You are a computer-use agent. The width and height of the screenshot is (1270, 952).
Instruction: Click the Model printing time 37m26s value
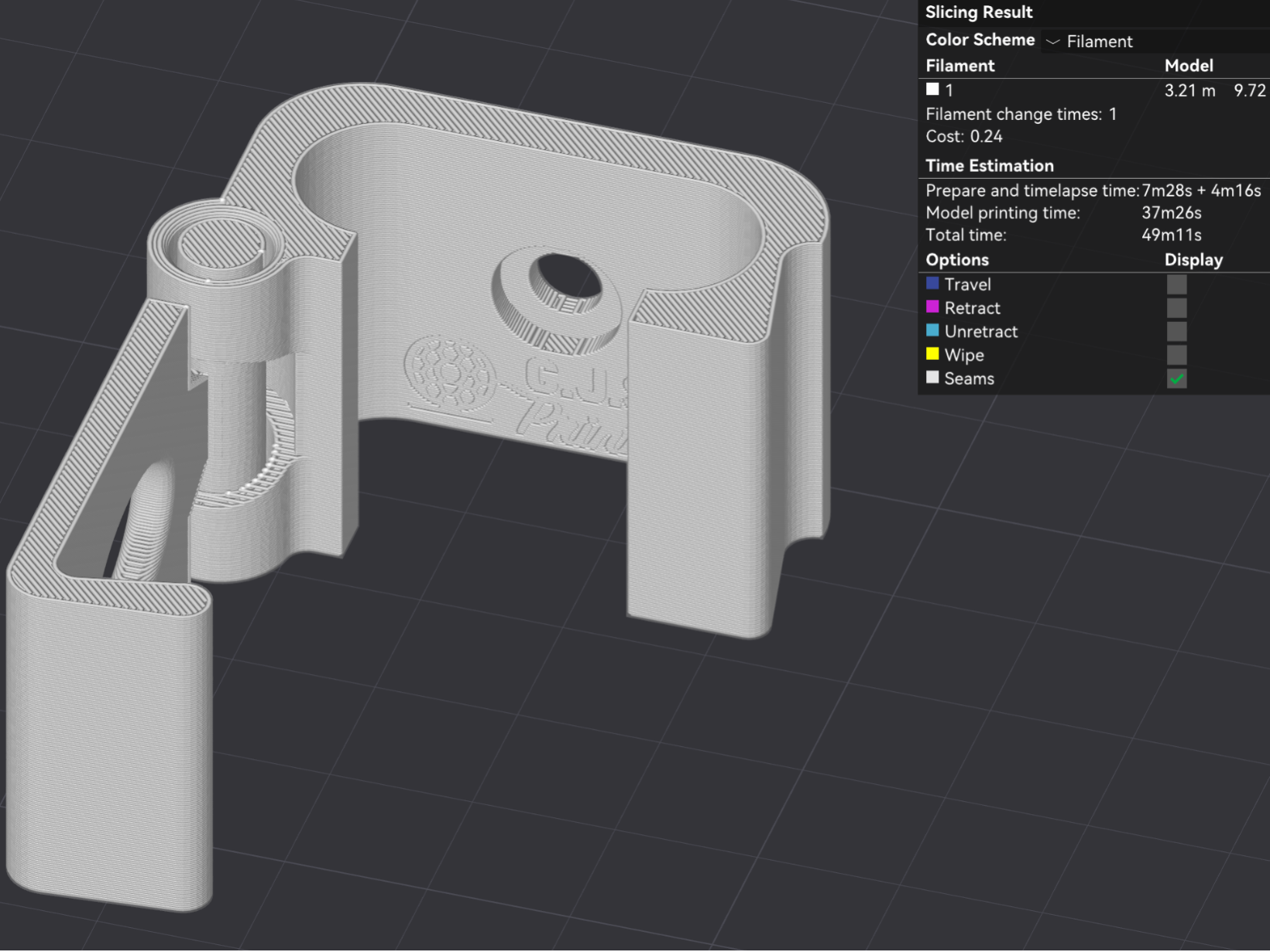(1171, 213)
